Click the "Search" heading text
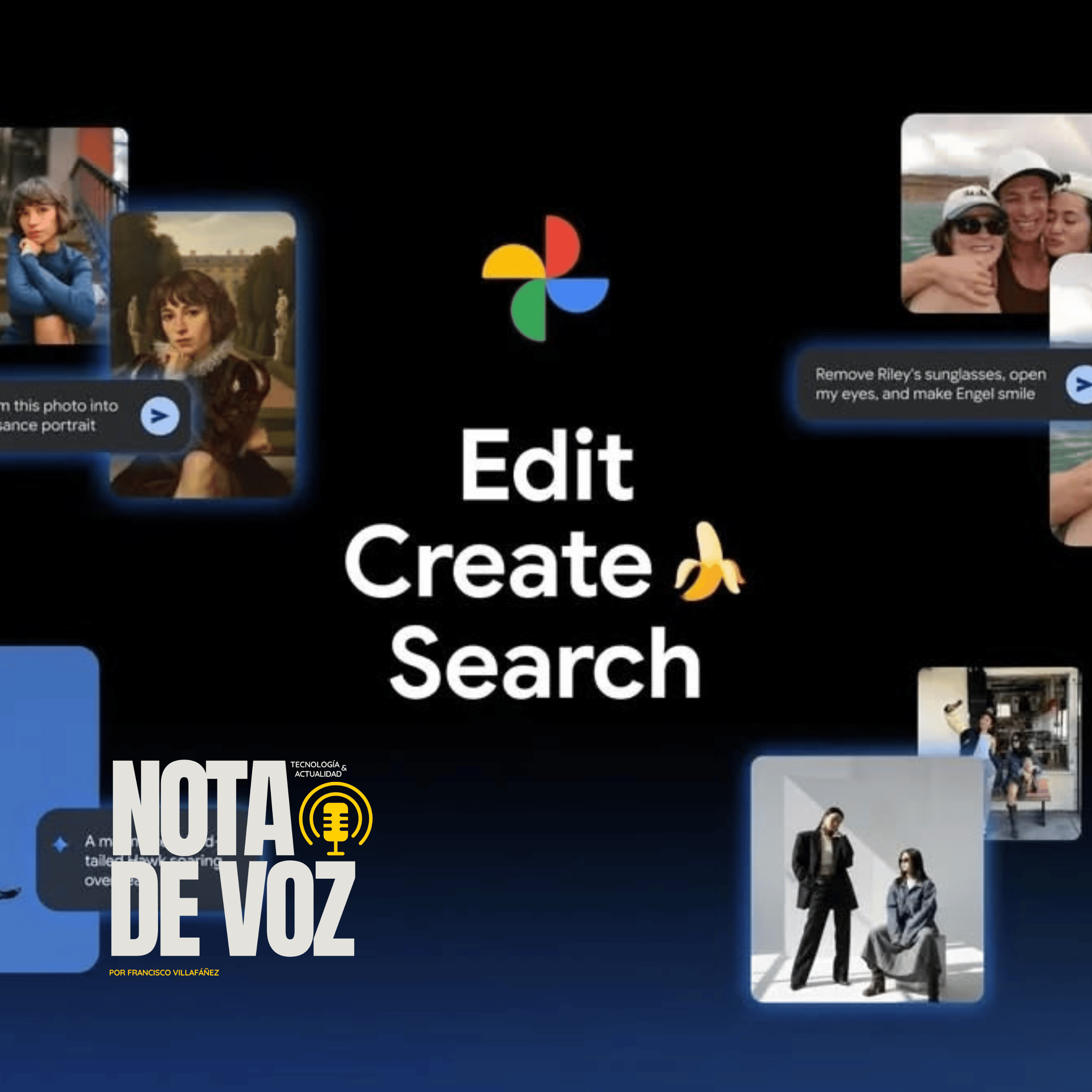The image size is (1092, 1092). (x=545, y=662)
